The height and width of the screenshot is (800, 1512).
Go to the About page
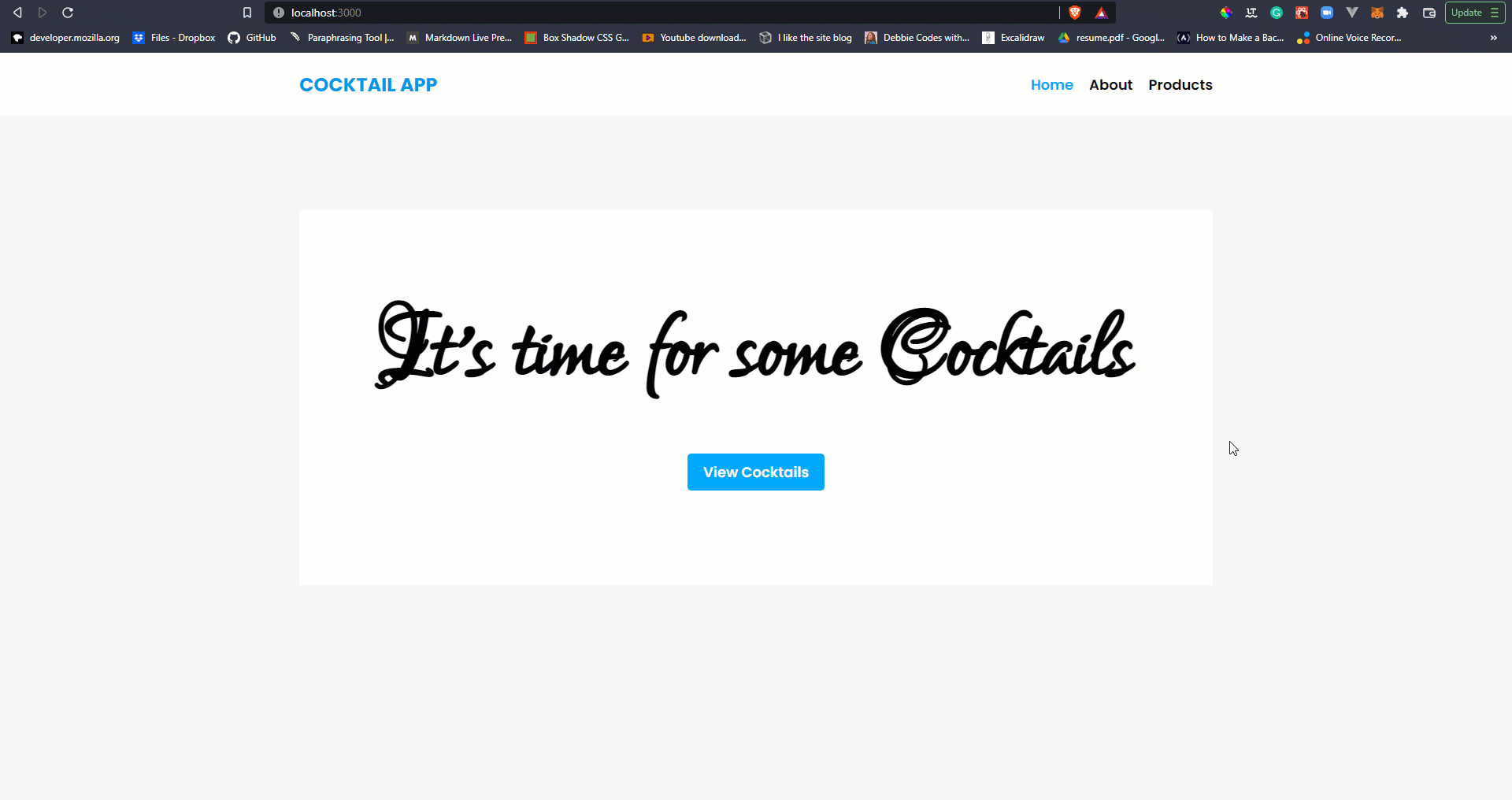(x=1110, y=84)
